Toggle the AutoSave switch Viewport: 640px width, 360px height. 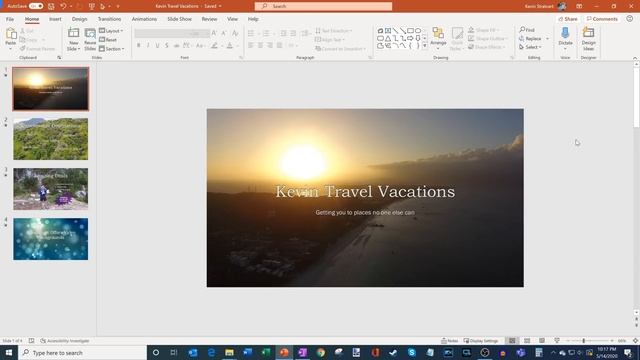[x=36, y=6]
